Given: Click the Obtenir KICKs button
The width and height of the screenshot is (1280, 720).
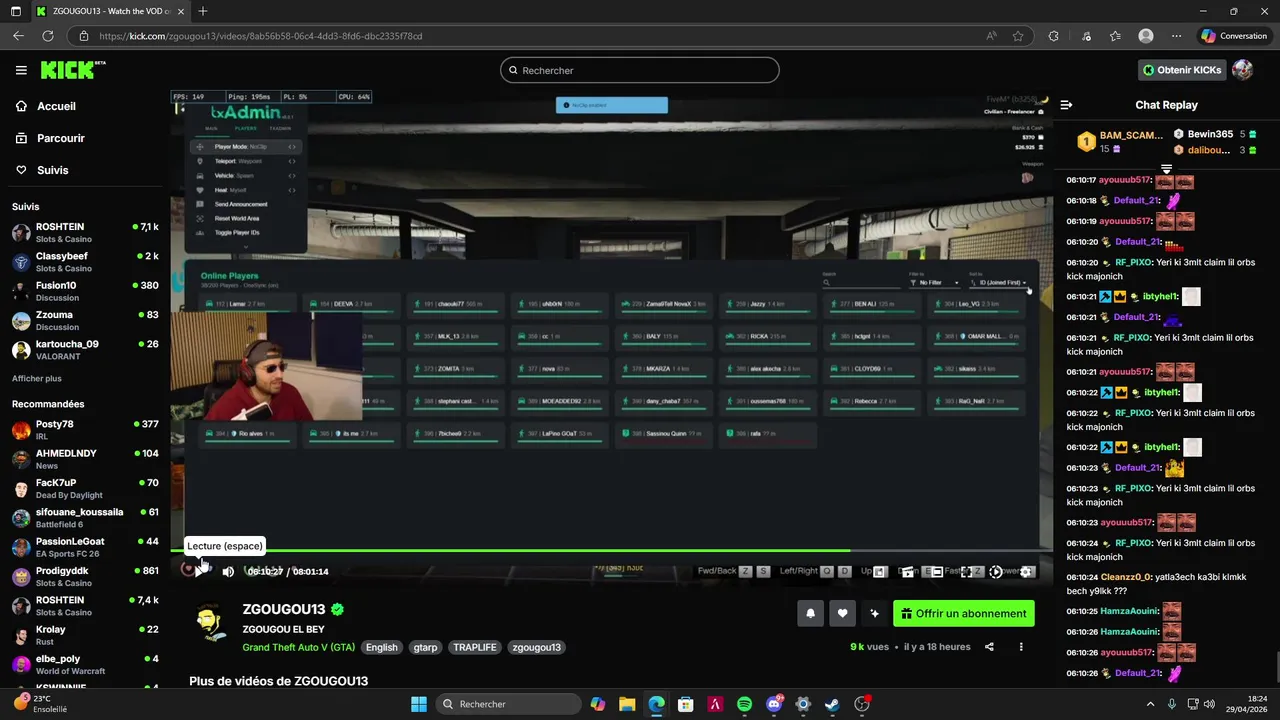Looking at the screenshot, I should click(x=1183, y=70).
